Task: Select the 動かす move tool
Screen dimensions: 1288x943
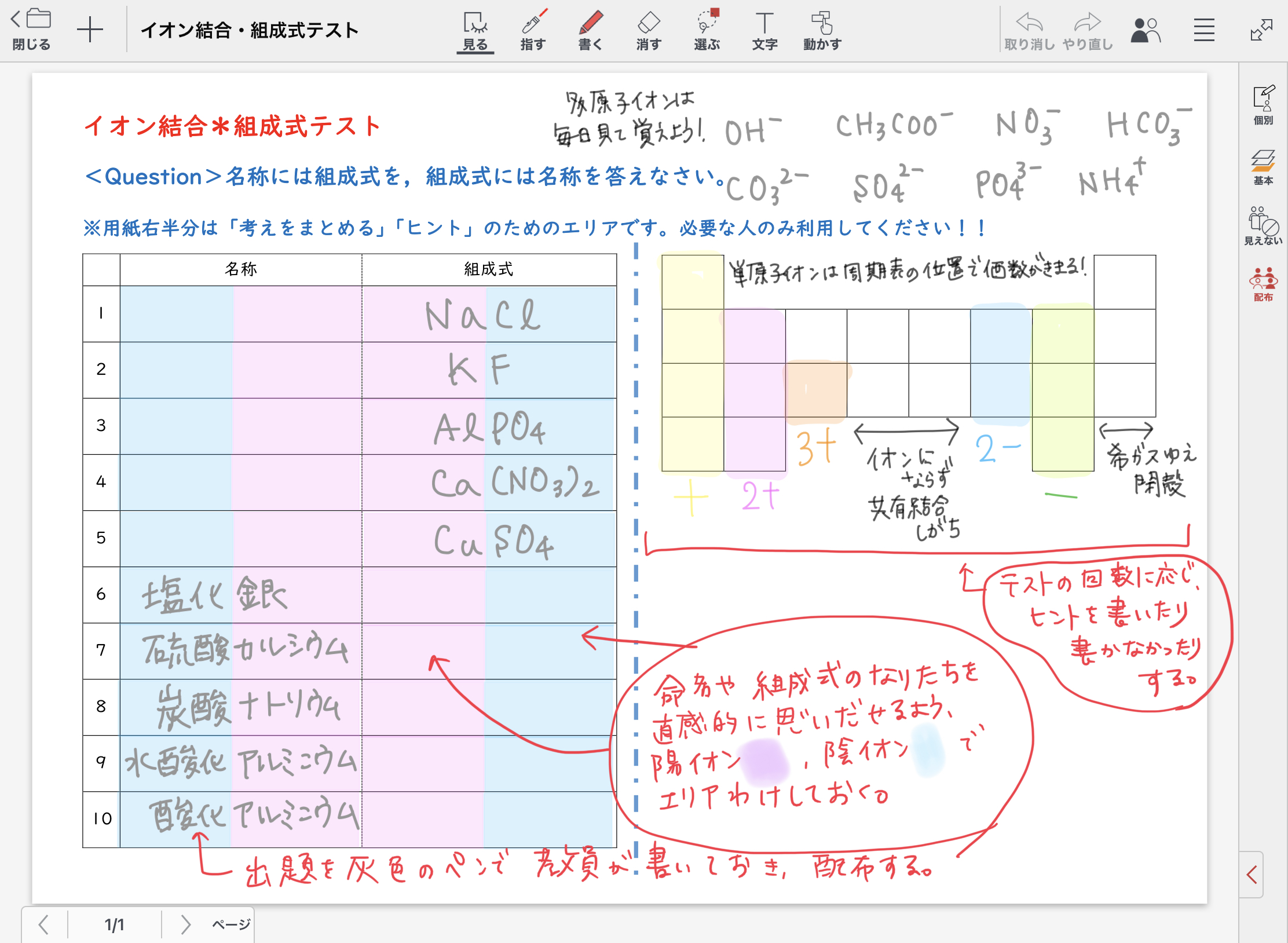Action: point(822,30)
